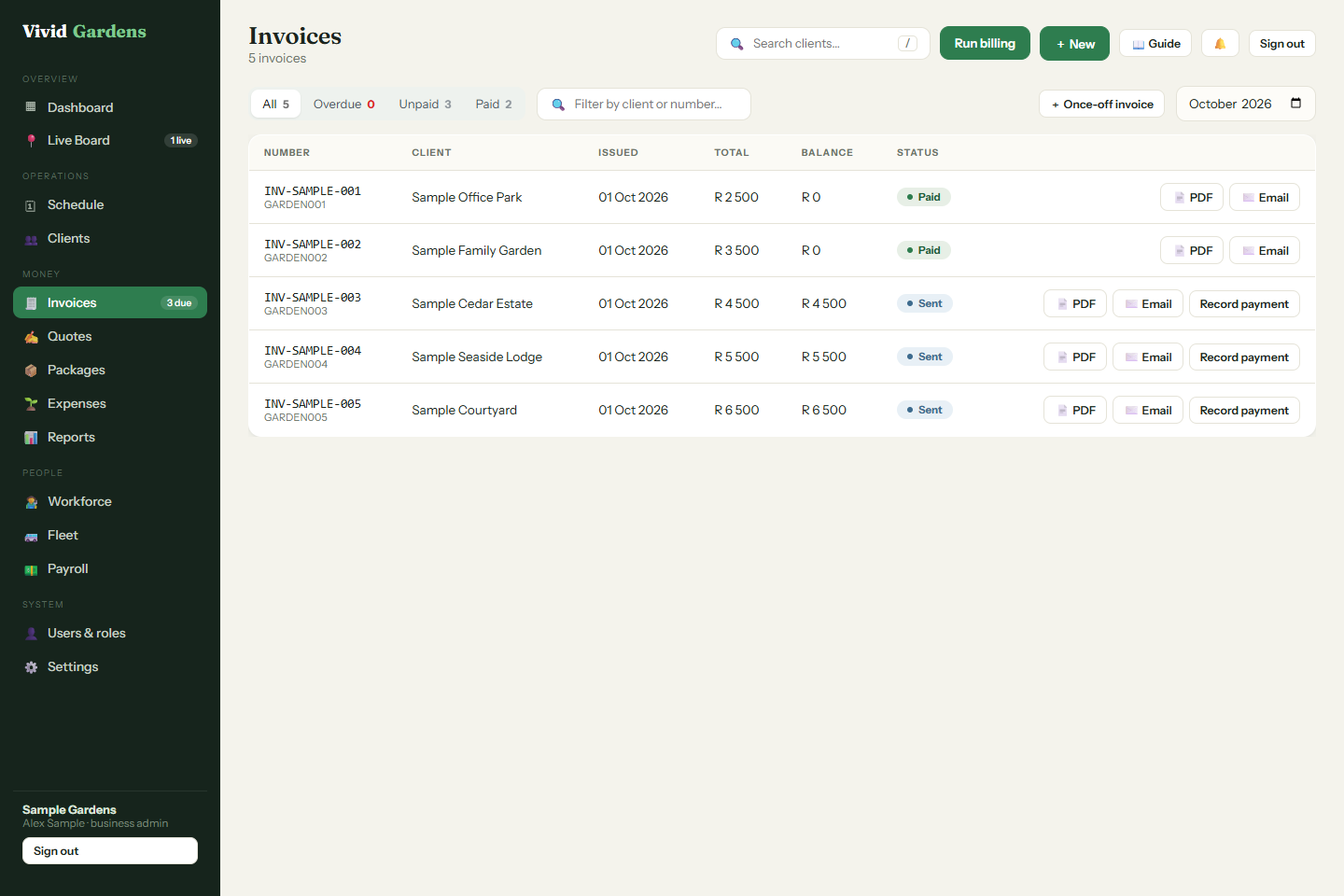Image resolution: width=1344 pixels, height=896 pixels.
Task: Add a Once-off invoice
Action: [1101, 104]
